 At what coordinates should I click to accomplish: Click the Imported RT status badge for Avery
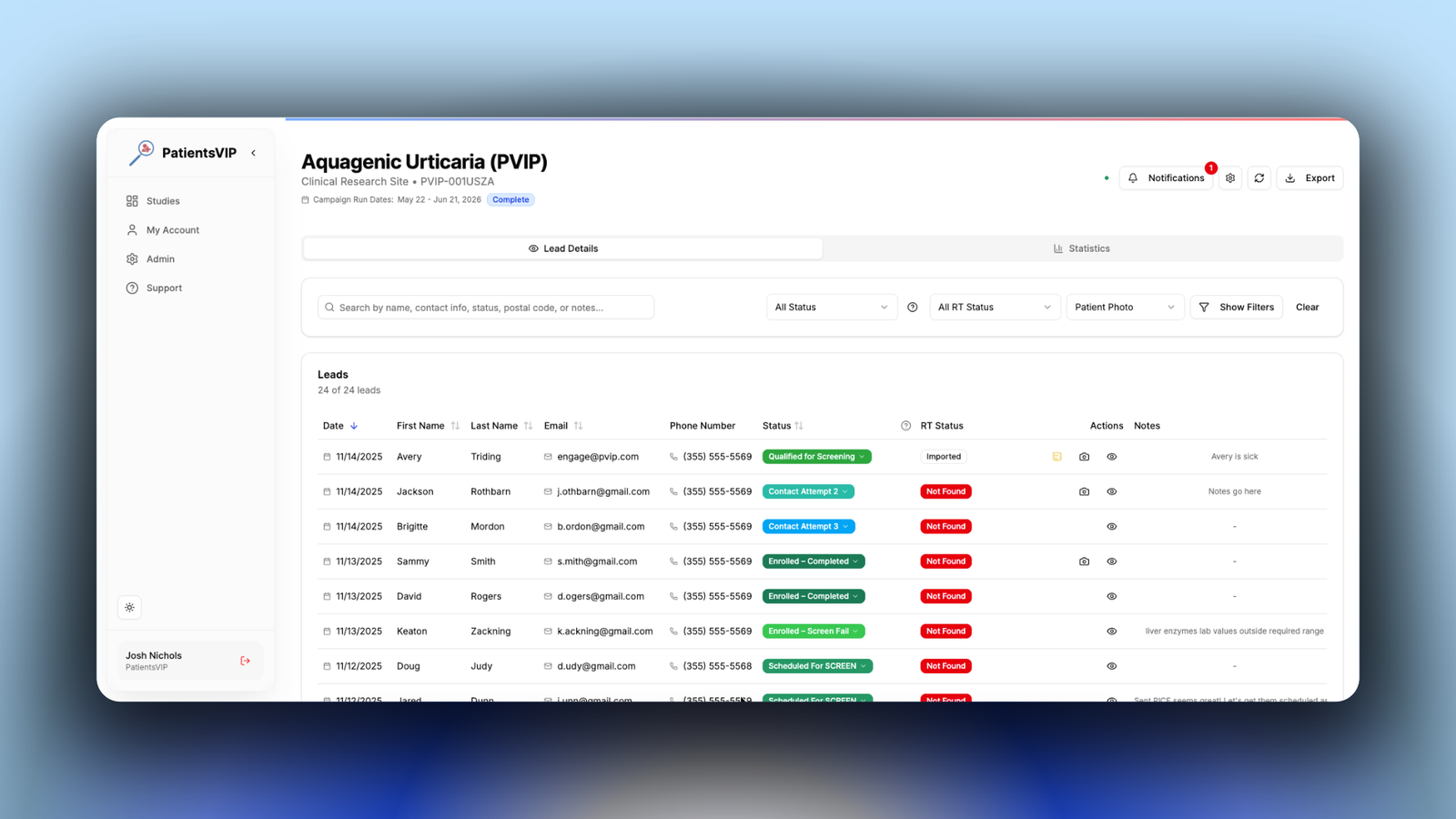point(944,457)
